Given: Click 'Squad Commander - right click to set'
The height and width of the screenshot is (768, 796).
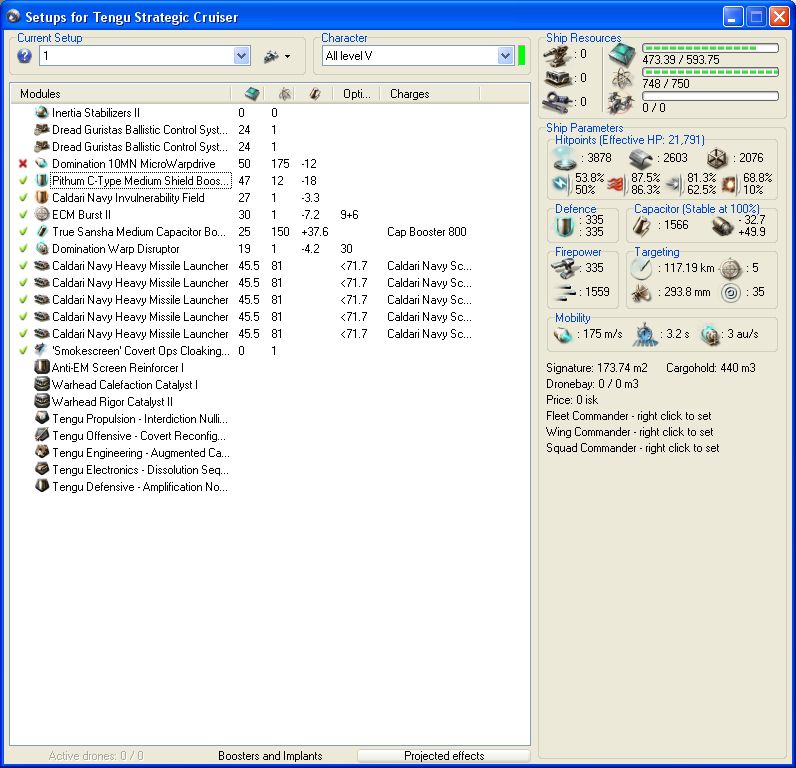Looking at the screenshot, I should pos(633,448).
